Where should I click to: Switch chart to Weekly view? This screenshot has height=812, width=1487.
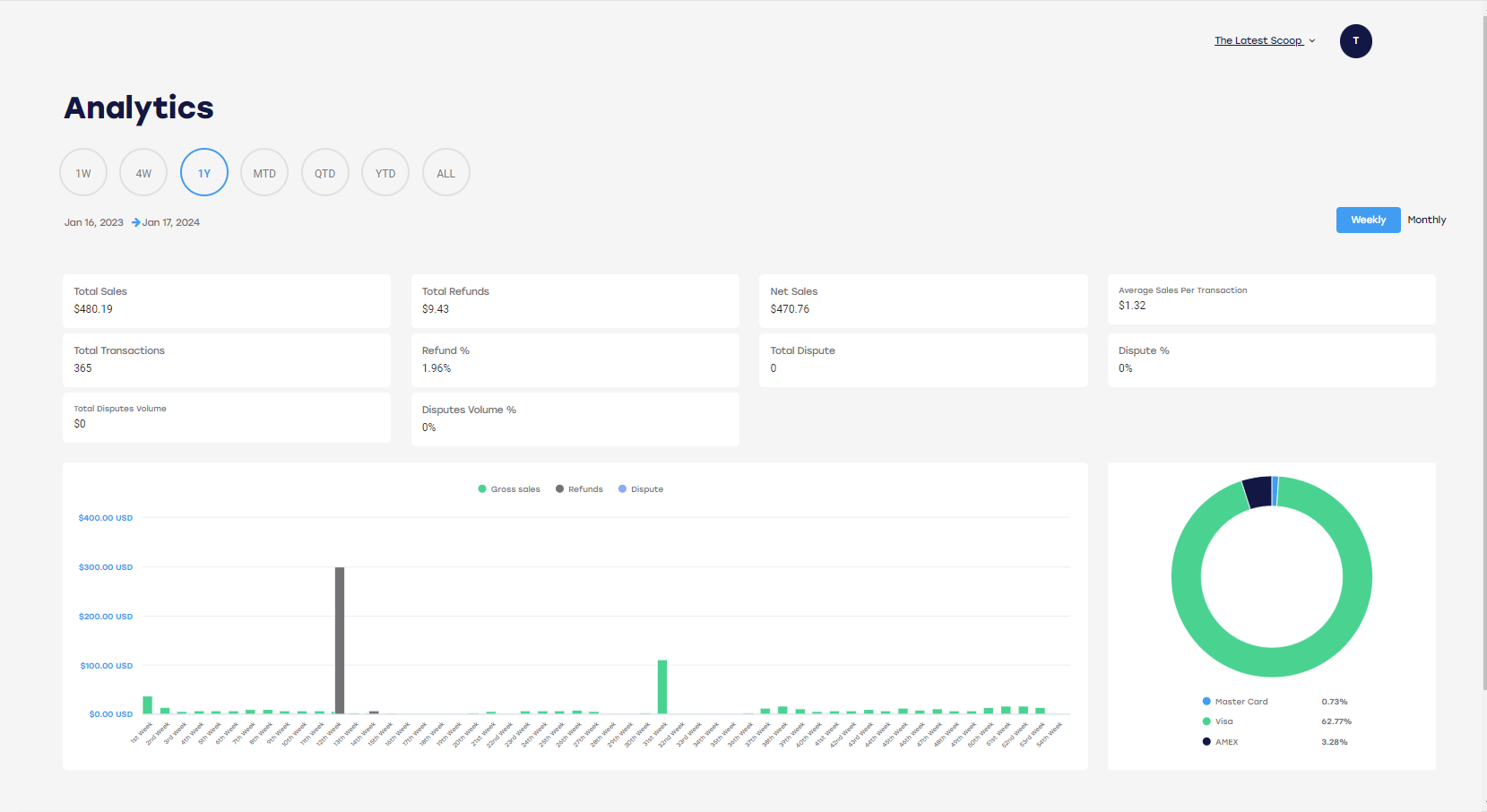click(1368, 220)
